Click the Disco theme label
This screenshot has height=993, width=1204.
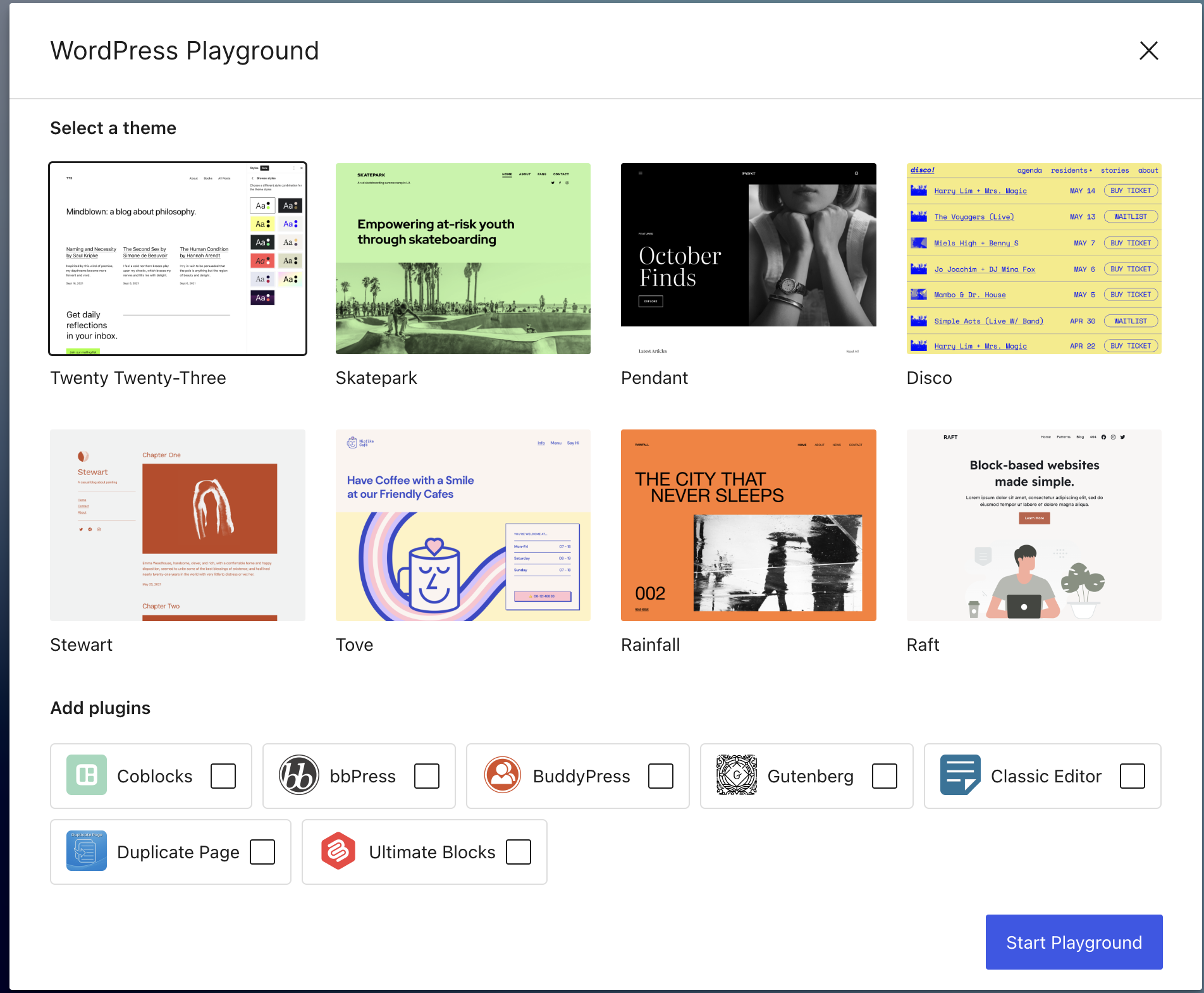coord(929,378)
